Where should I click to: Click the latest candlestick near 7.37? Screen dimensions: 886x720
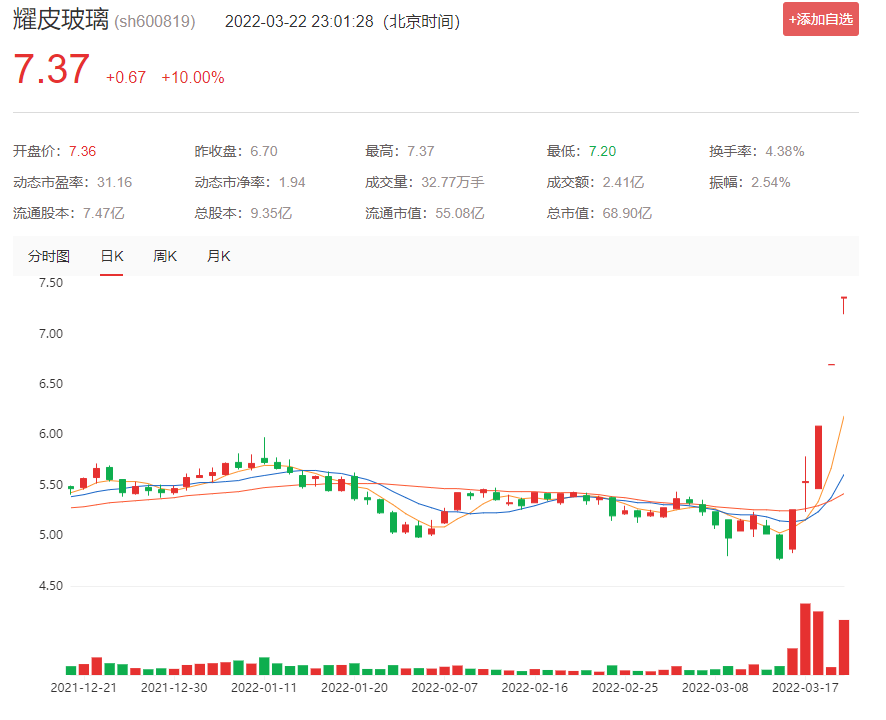844,304
